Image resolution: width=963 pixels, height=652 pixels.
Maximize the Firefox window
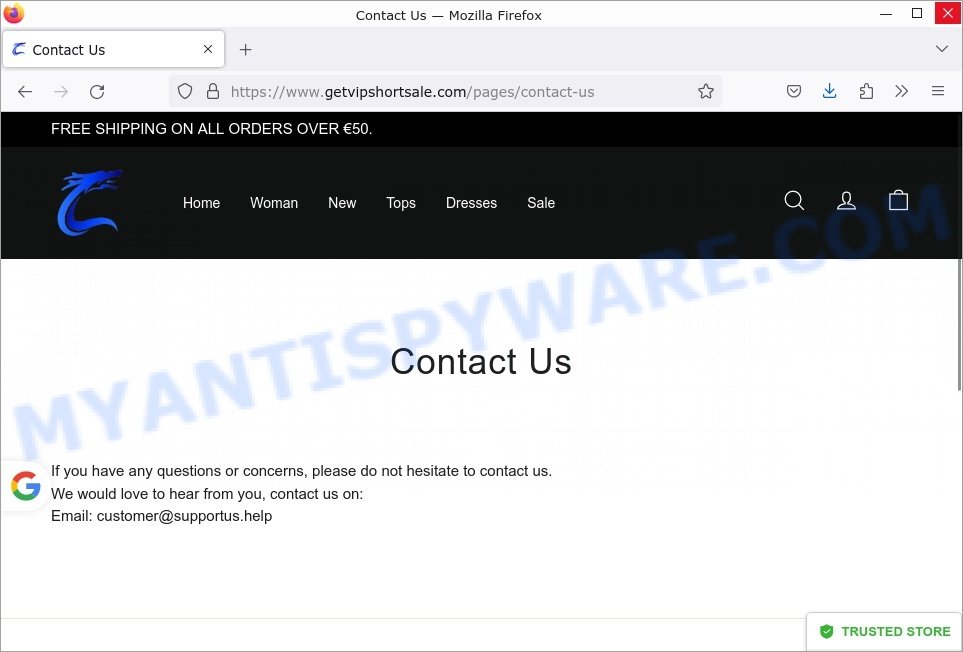point(917,14)
